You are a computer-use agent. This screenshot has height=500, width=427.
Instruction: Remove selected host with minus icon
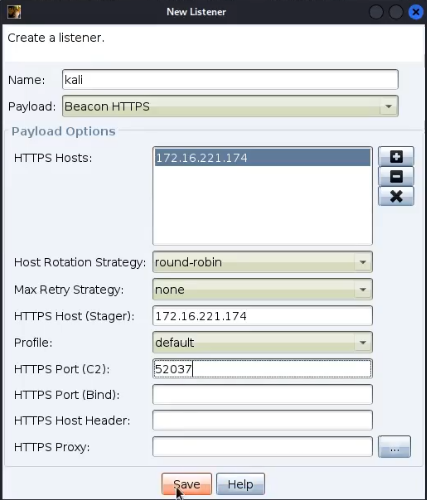point(396,176)
